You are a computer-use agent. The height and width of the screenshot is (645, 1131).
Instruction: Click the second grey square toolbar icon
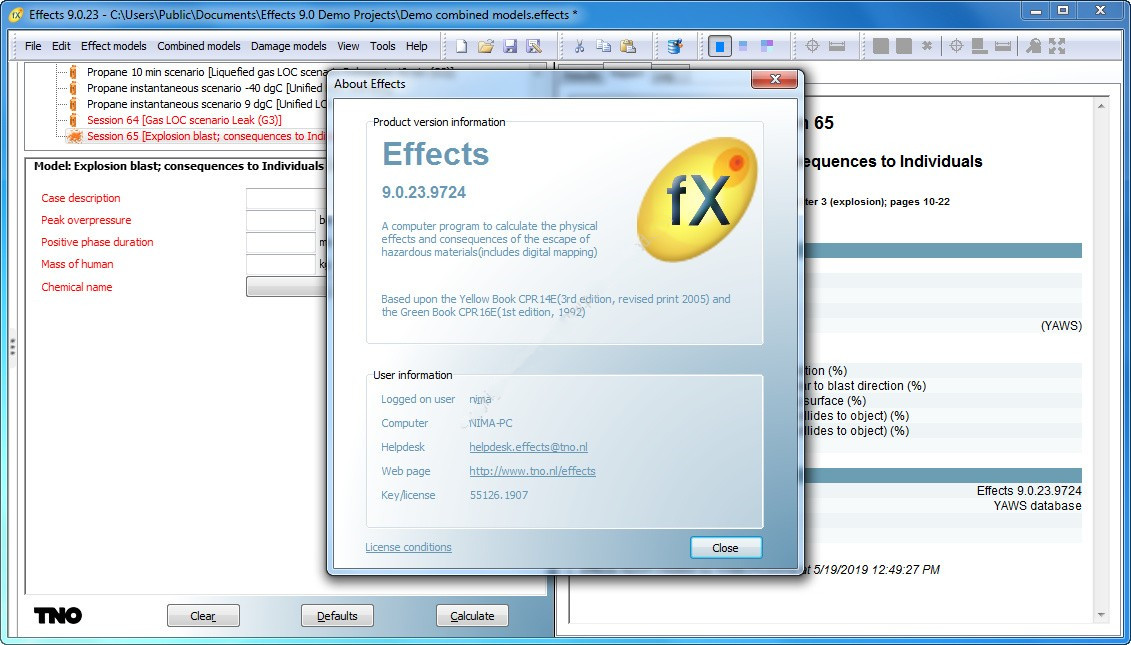[904, 46]
